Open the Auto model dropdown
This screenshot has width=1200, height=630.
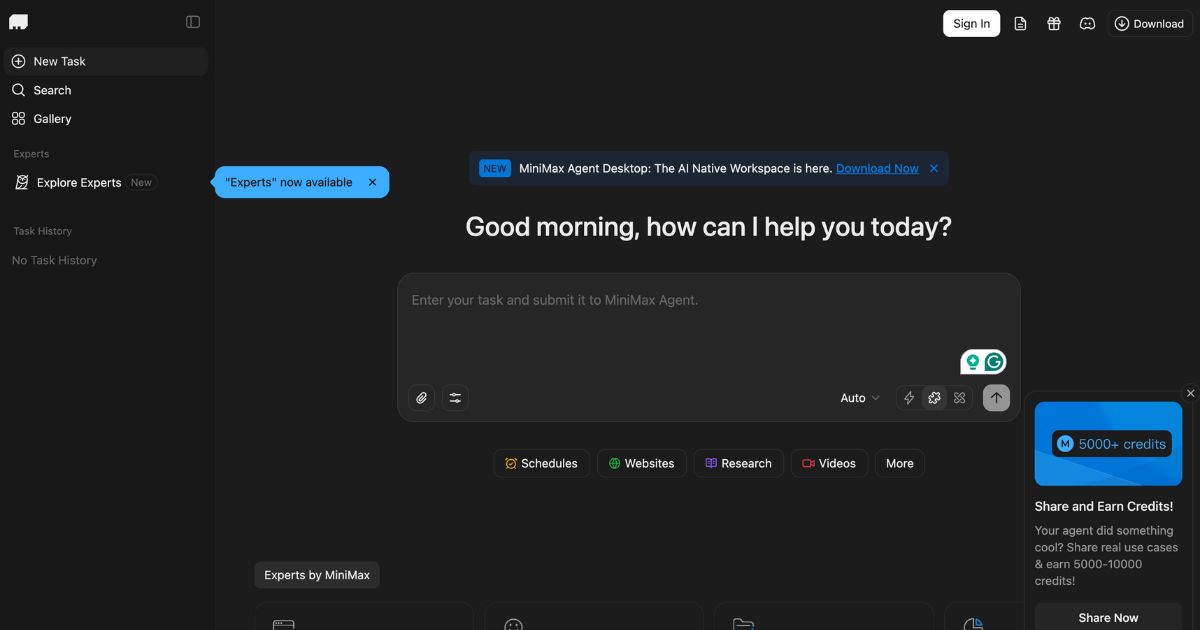pyautogui.click(x=859, y=398)
